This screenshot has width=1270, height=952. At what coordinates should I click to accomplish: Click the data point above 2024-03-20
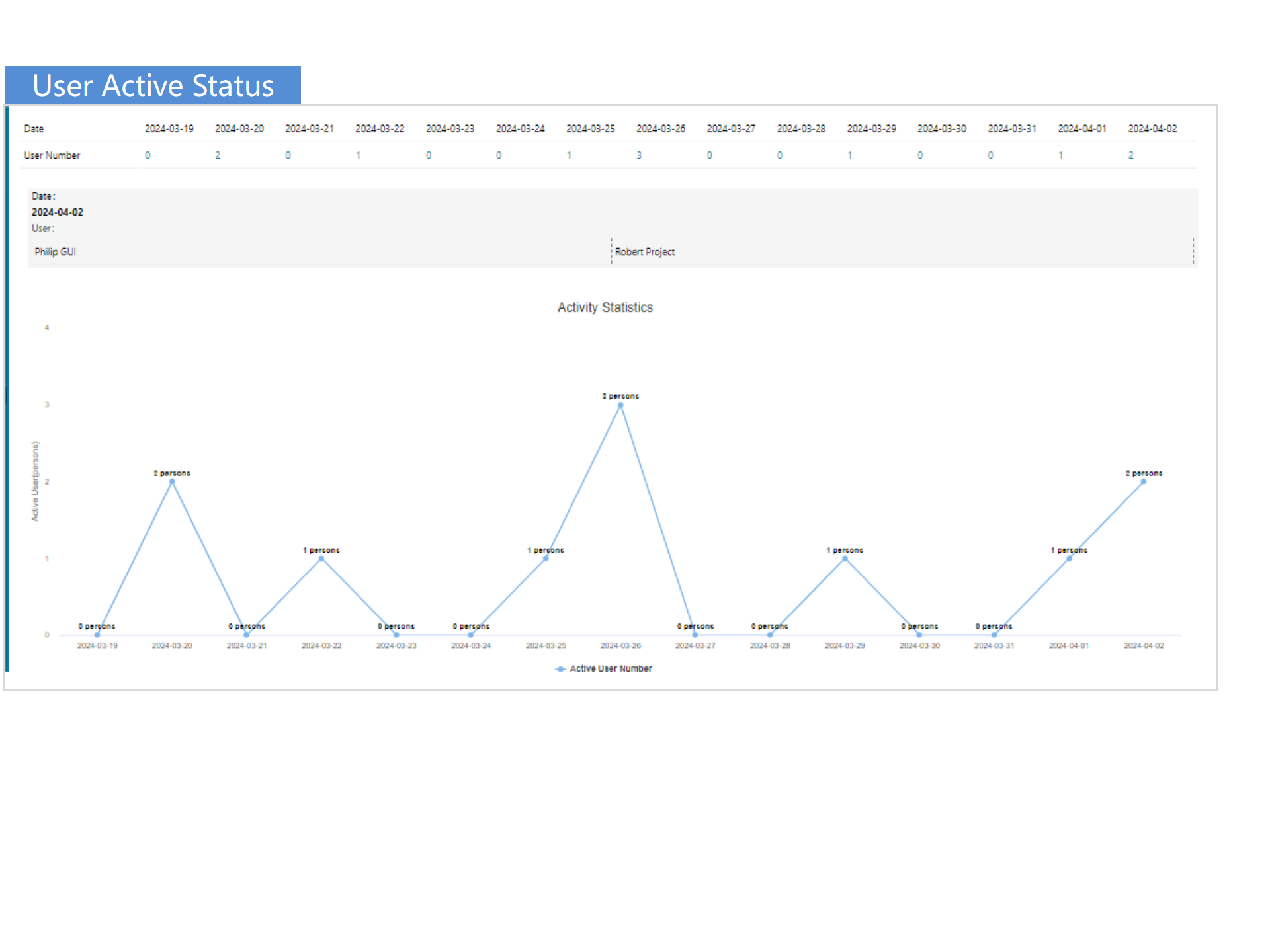(x=172, y=482)
